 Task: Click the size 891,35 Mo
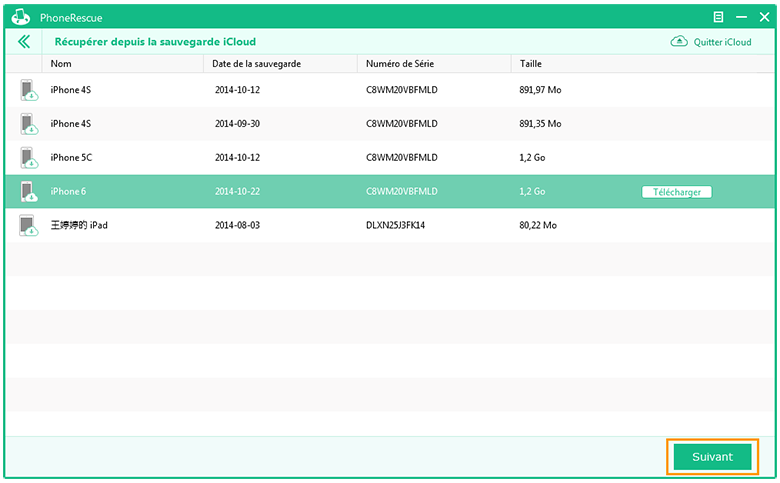click(x=540, y=124)
